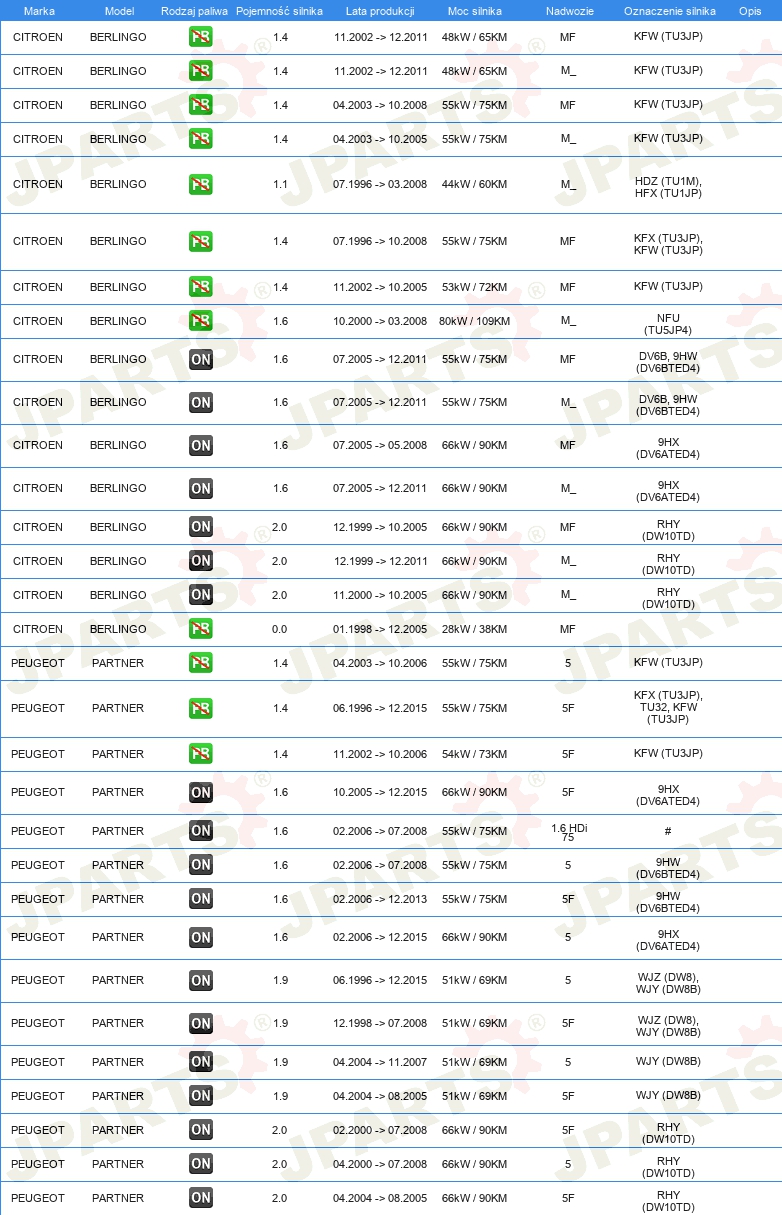782x1215 pixels.
Task: Click the date range 12.1998 -> 07.2008
Action: 380,1023
